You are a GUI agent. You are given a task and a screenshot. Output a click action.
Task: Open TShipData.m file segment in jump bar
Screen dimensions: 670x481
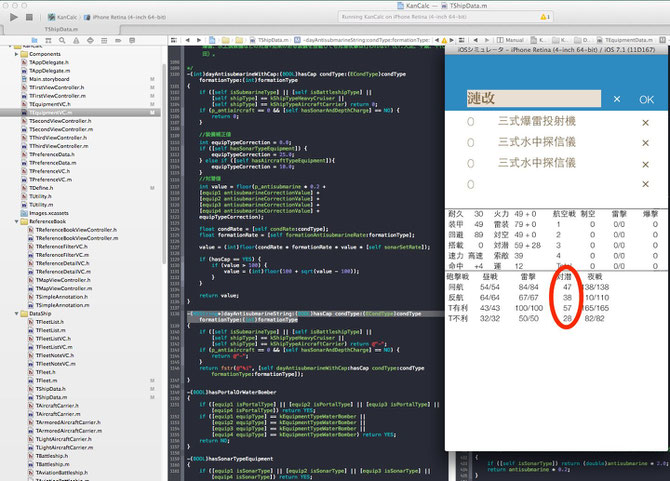pyautogui.click(x=269, y=40)
